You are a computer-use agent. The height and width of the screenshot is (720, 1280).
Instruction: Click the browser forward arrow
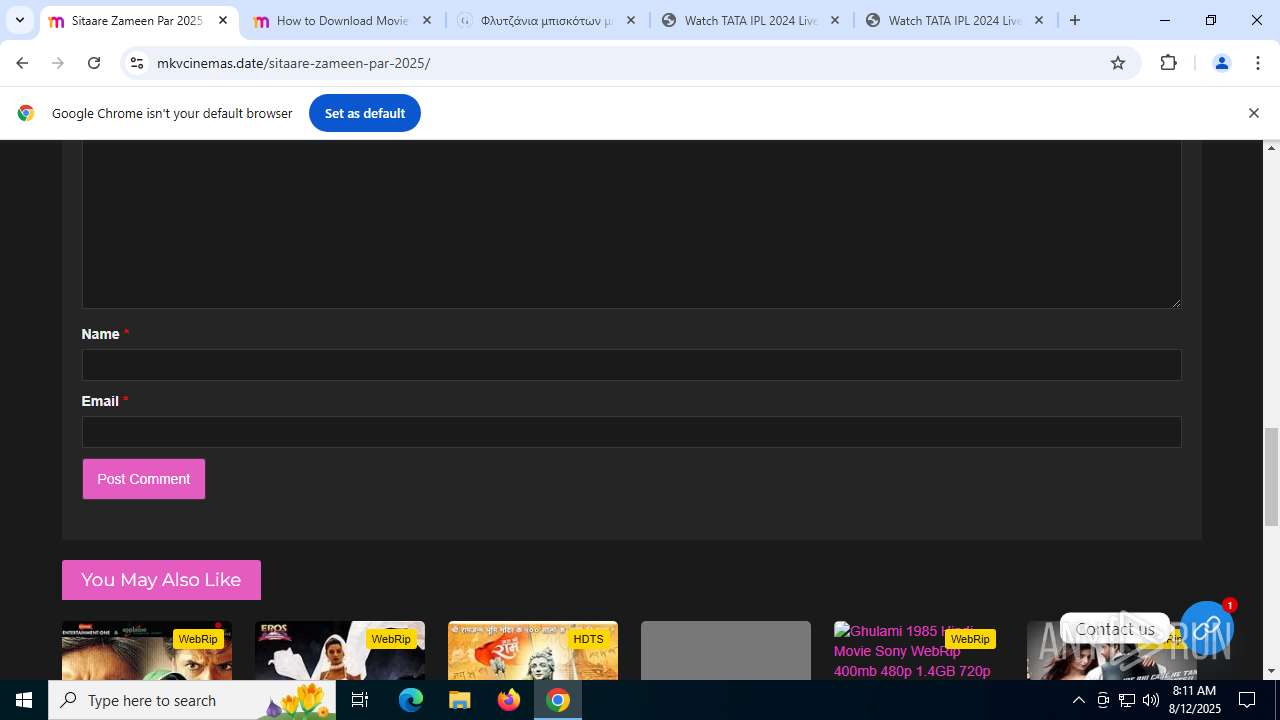click(58, 63)
